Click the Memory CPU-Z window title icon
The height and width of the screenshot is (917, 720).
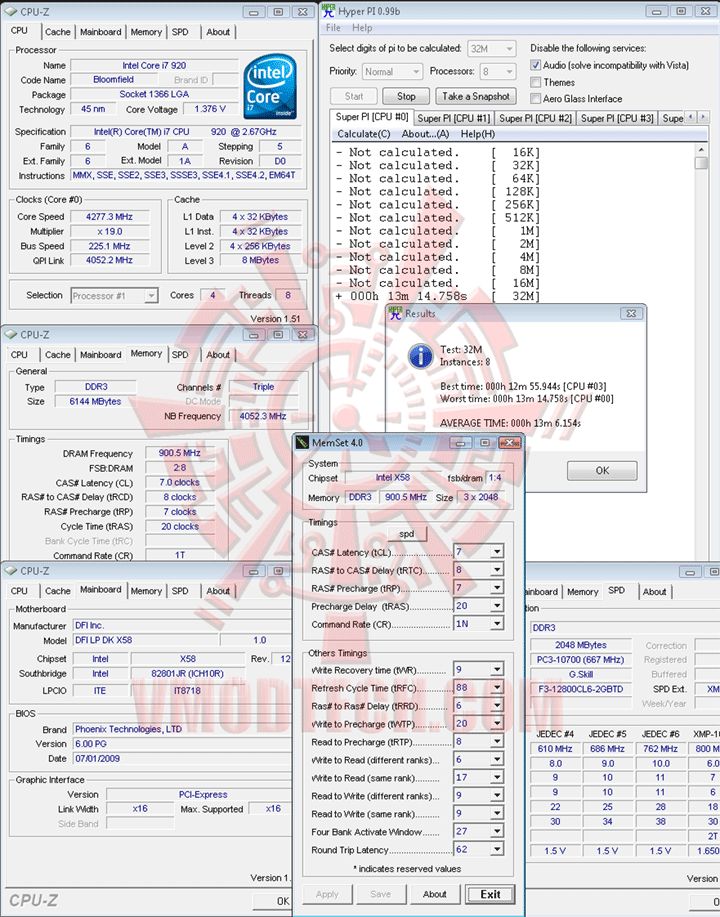[x=10, y=335]
